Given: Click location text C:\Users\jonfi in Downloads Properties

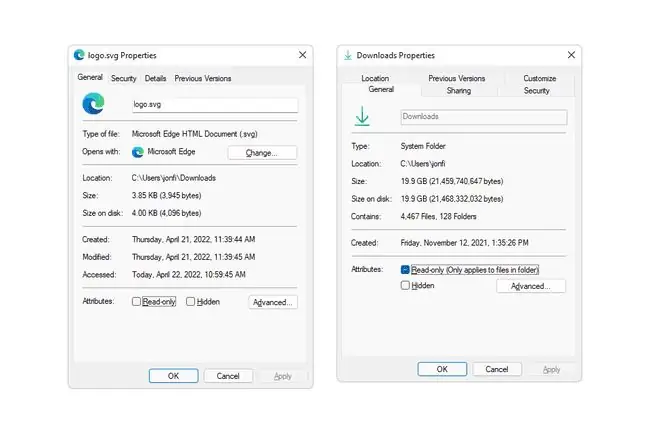Looking at the screenshot, I should pyautogui.click(x=422, y=164).
